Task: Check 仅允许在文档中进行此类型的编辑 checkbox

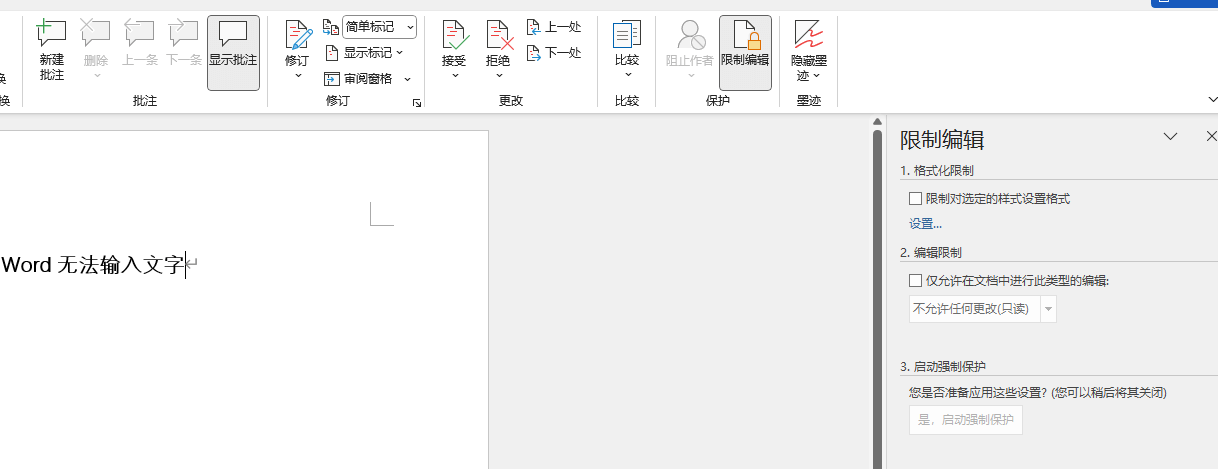Action: coord(915,281)
